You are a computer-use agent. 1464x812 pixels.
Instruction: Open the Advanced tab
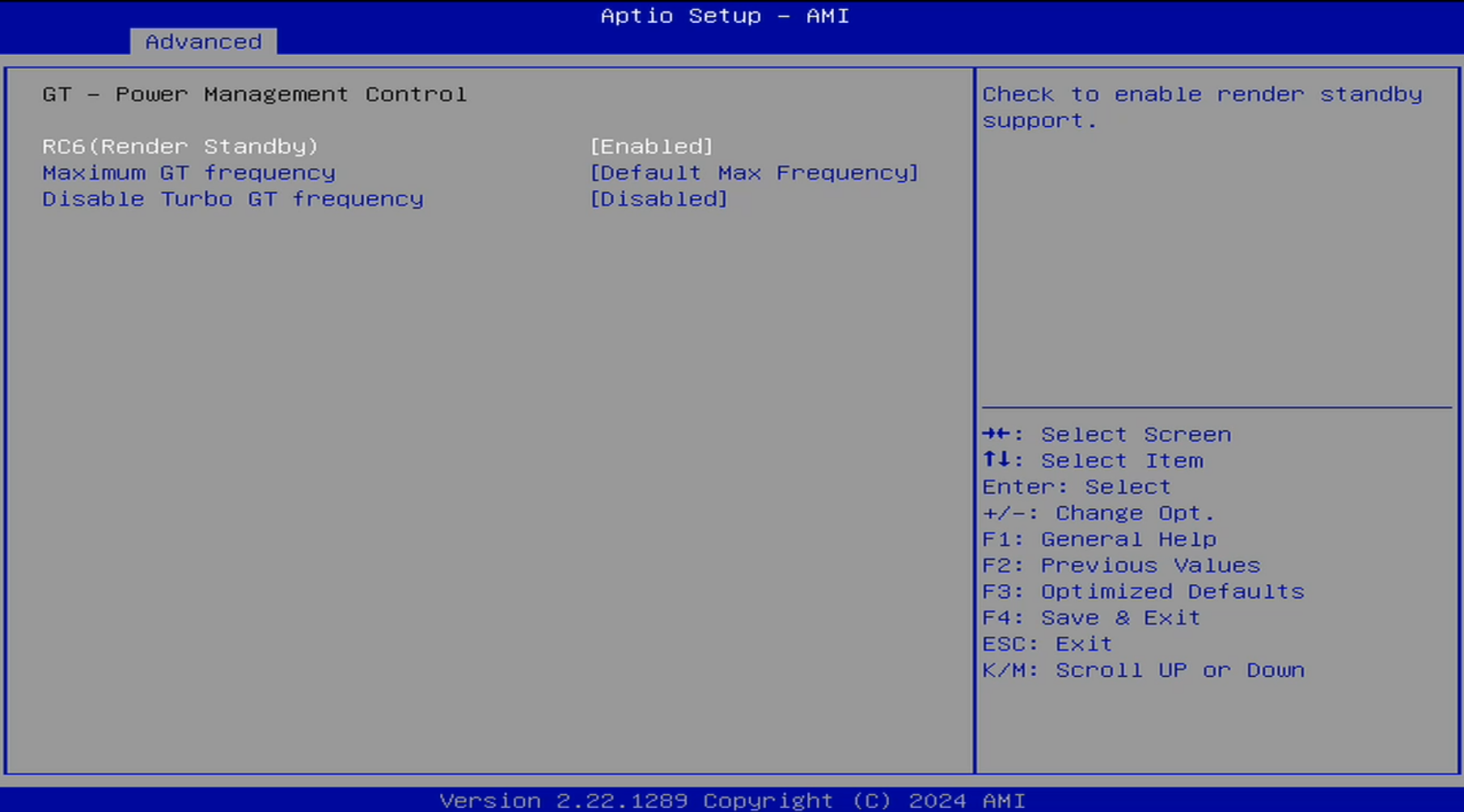[203, 42]
